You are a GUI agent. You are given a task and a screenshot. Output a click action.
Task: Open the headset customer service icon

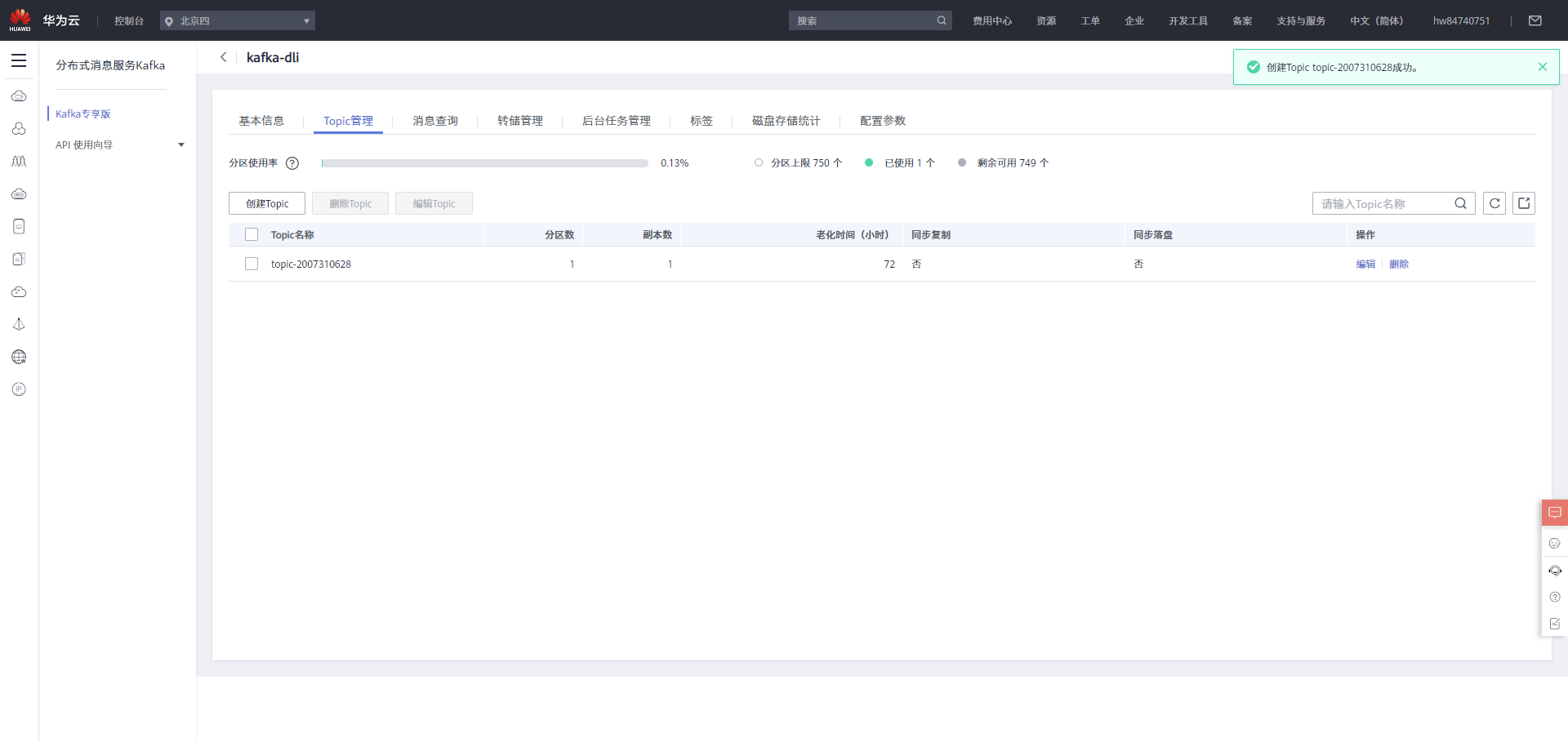(1555, 571)
